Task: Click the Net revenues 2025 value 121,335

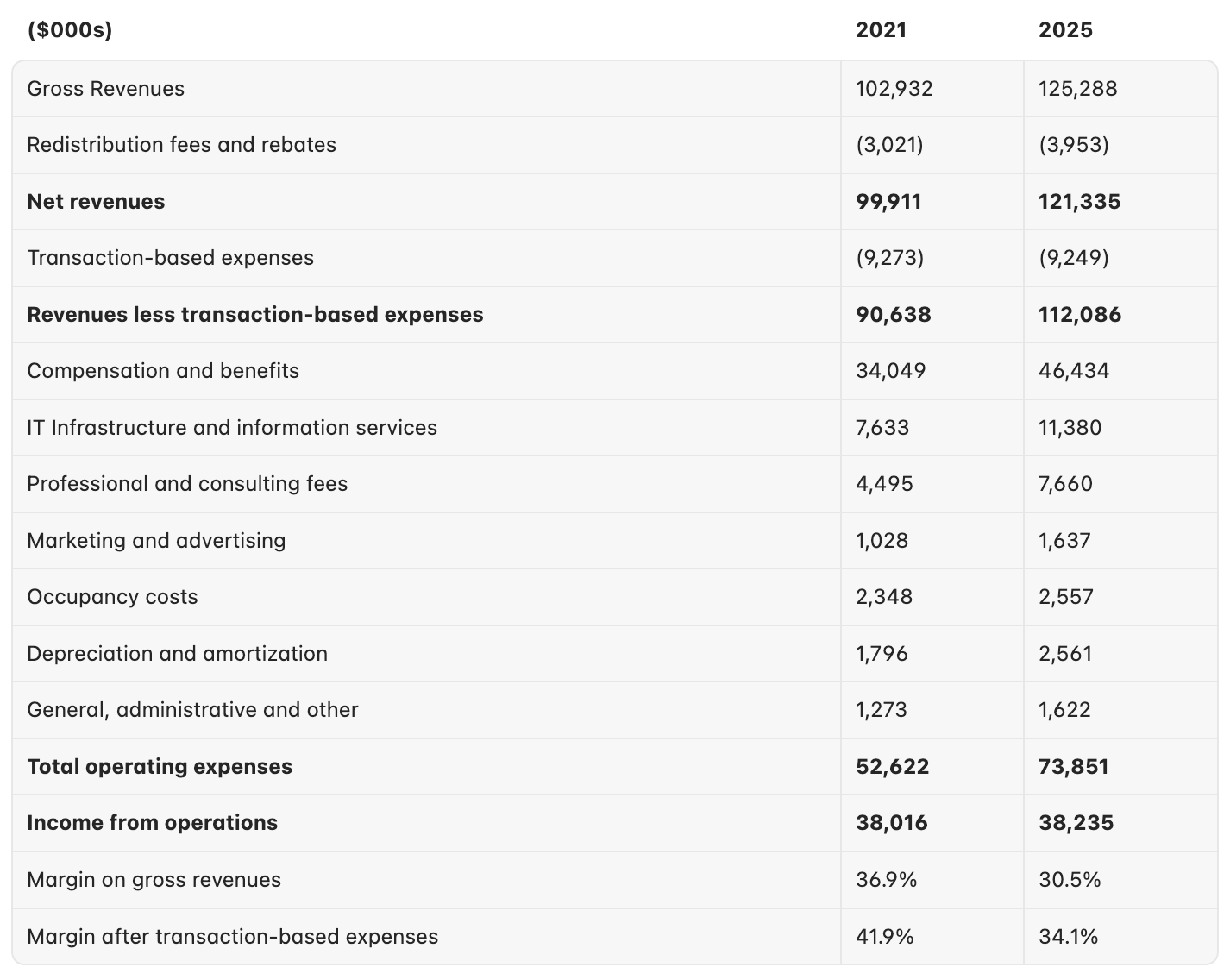Action: 1079,202
